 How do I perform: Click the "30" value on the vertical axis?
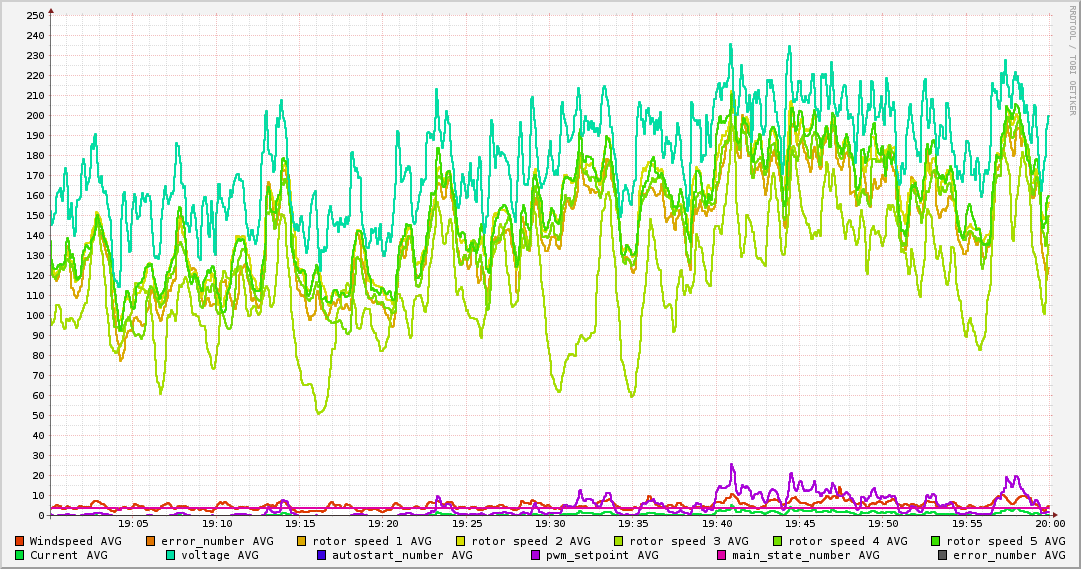point(38,456)
